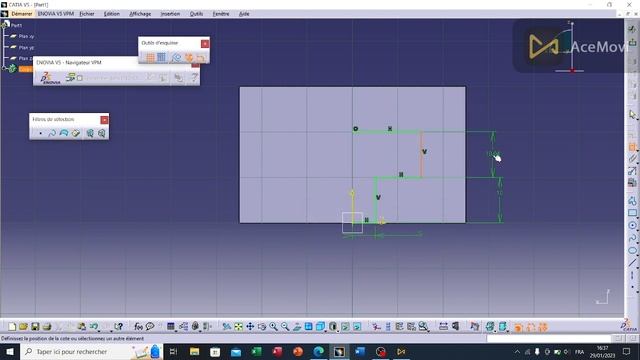
Task: Open Word from the Windows taskbar
Action: [360, 351]
